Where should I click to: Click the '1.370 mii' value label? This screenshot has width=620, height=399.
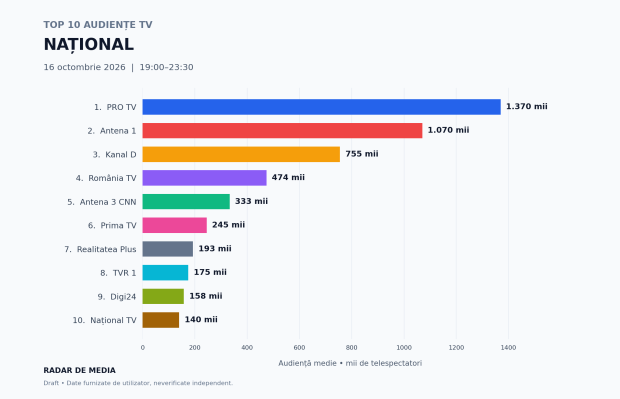[527, 106]
